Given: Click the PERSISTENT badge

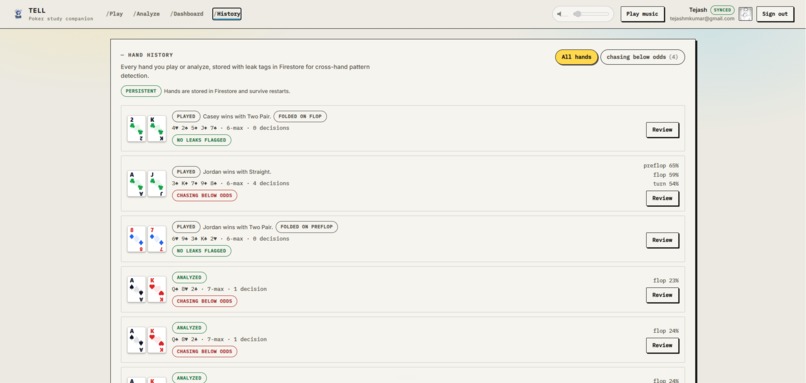Looking at the screenshot, I should (x=141, y=91).
